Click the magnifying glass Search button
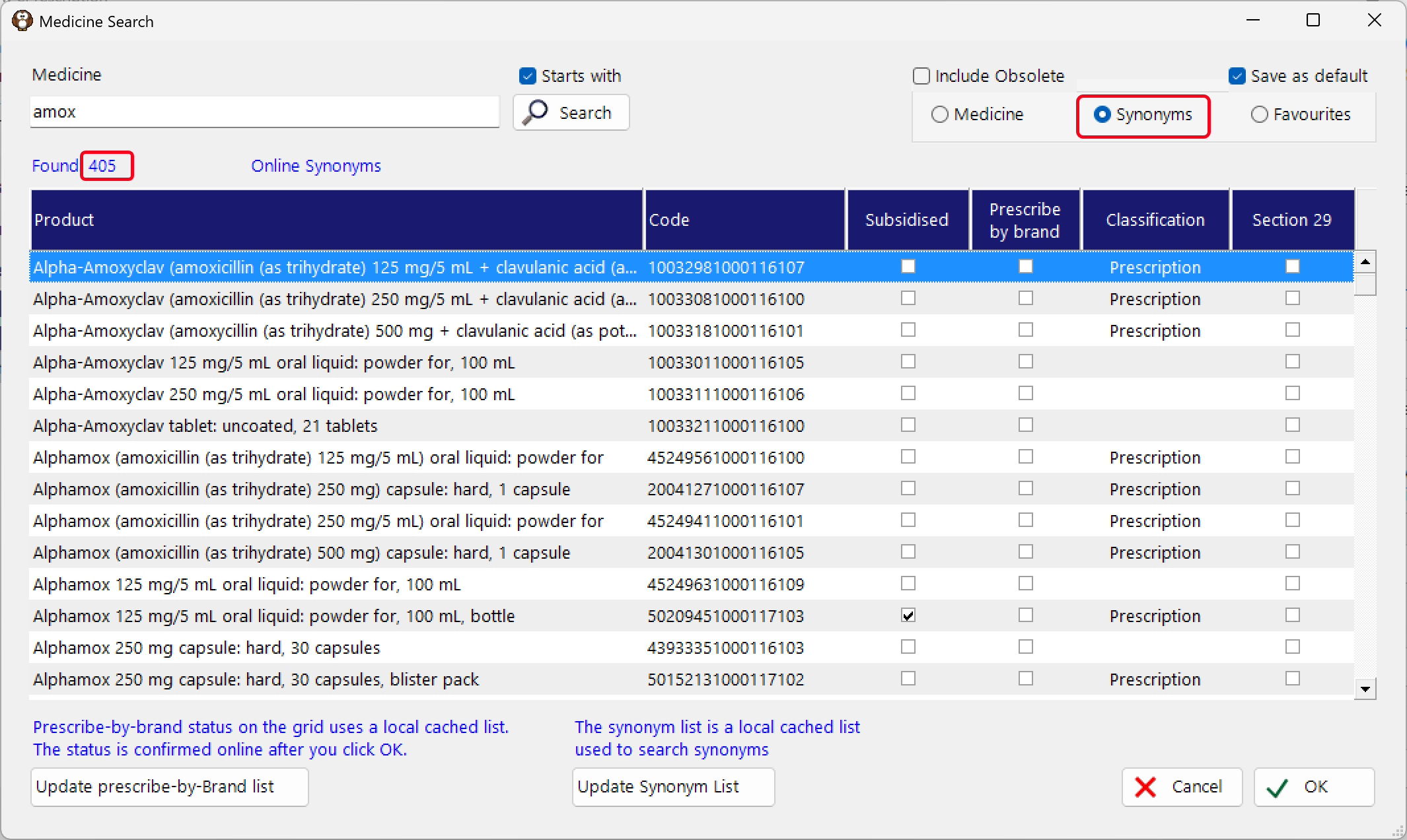The image size is (1407, 840). pos(571,113)
